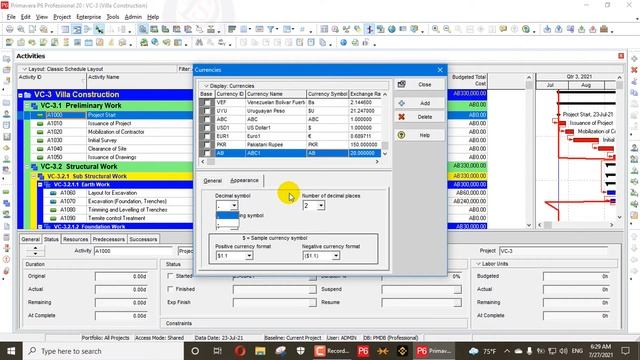Open the Admin menu
Image resolution: width=640 pixels, height=360 pixels.
133,17
